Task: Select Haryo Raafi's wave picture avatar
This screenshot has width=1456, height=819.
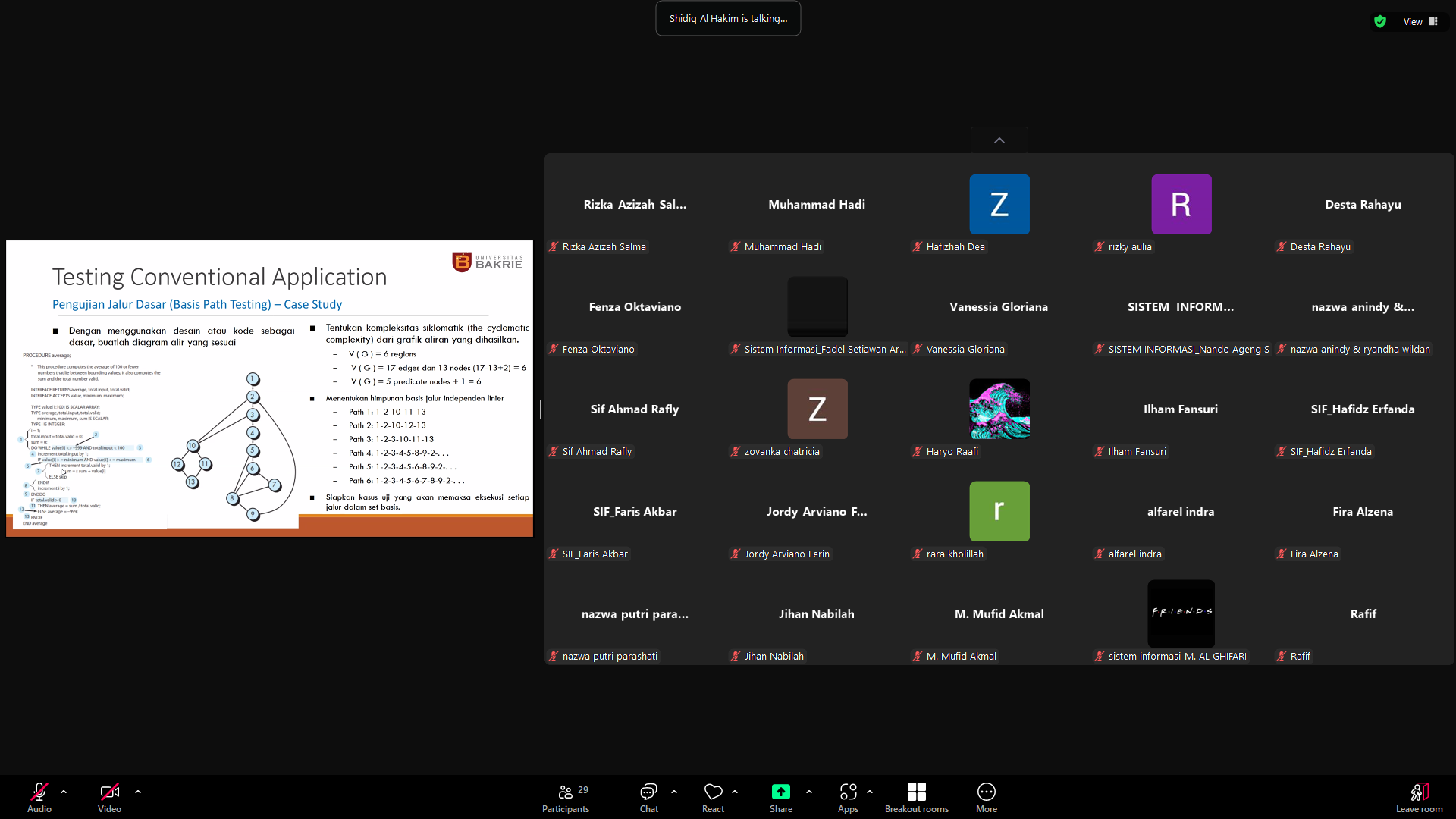Action: (999, 409)
